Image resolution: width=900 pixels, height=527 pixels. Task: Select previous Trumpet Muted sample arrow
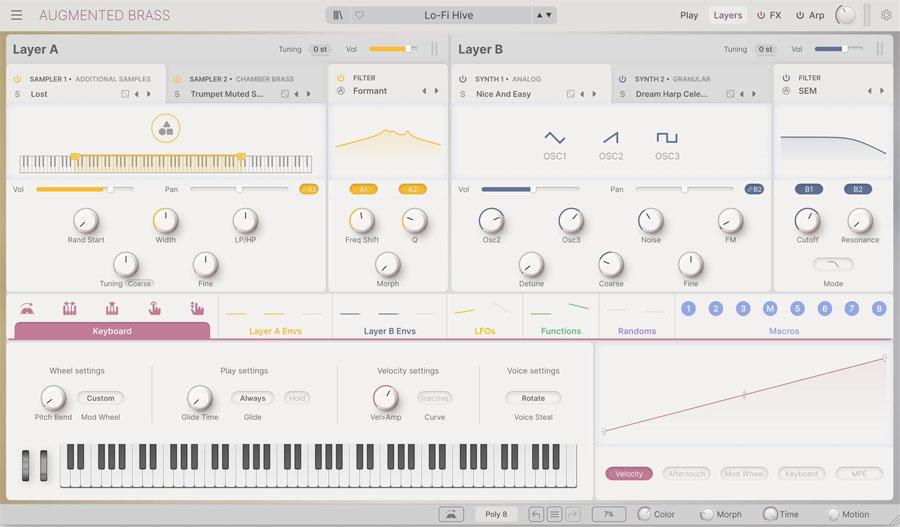coord(296,94)
